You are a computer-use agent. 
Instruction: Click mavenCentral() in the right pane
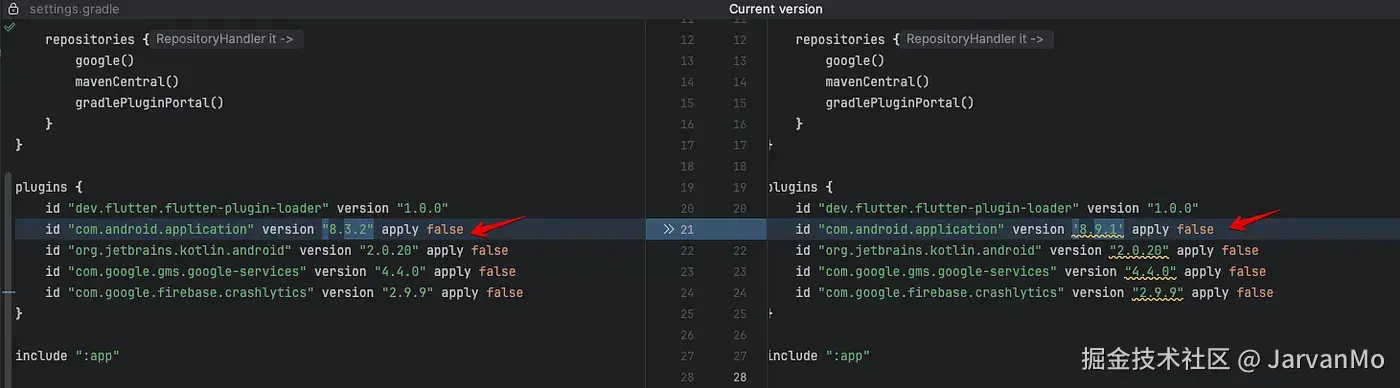[877, 81]
